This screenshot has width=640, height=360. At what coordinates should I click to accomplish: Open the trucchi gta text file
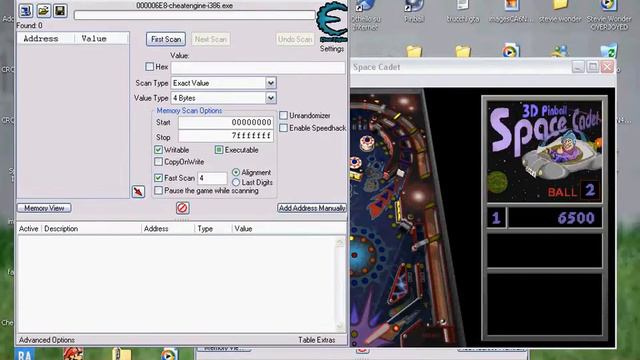point(462,11)
